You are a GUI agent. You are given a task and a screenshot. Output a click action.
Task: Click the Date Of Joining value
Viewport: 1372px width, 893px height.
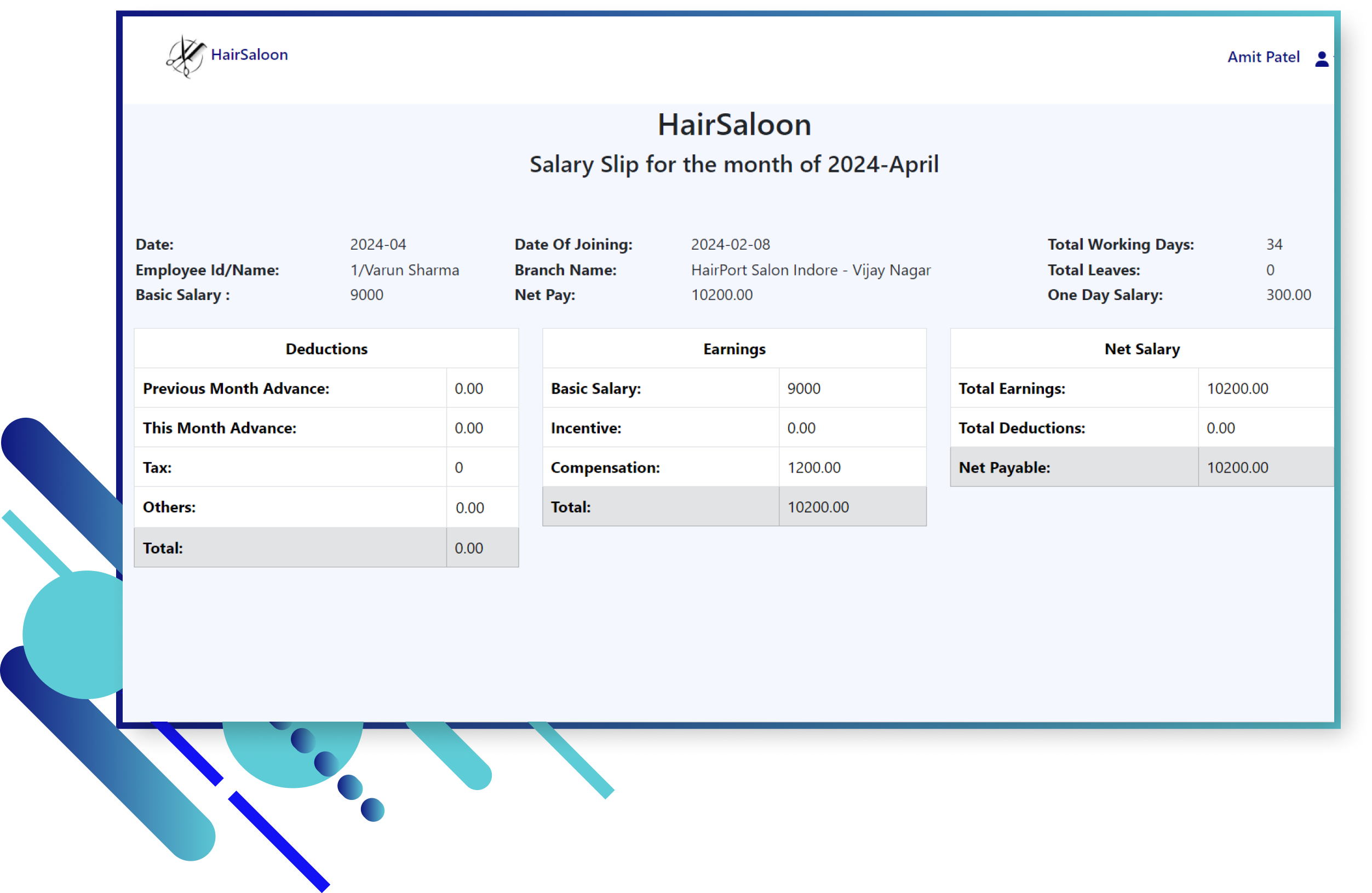[730, 245]
